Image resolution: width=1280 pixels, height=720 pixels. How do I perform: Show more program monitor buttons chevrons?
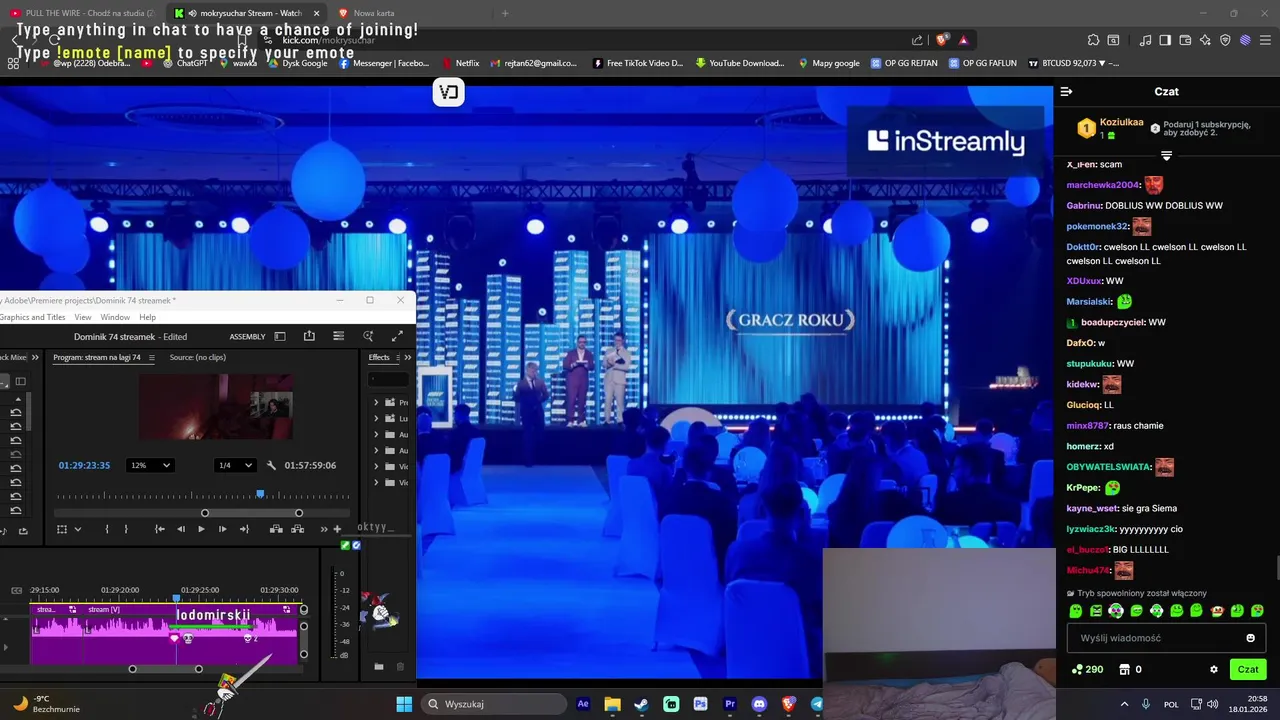[324, 529]
